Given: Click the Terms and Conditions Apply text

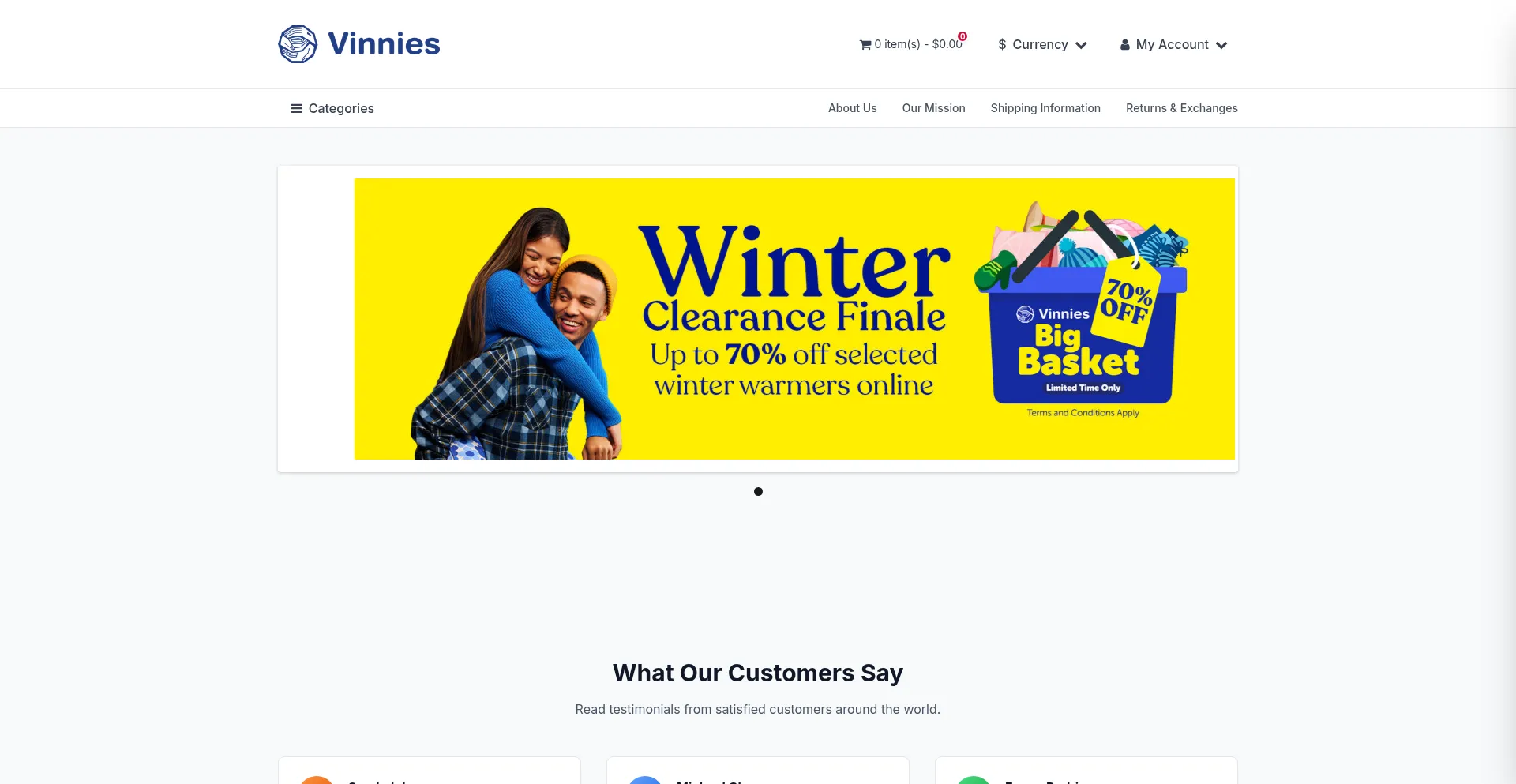Looking at the screenshot, I should point(1083,413).
